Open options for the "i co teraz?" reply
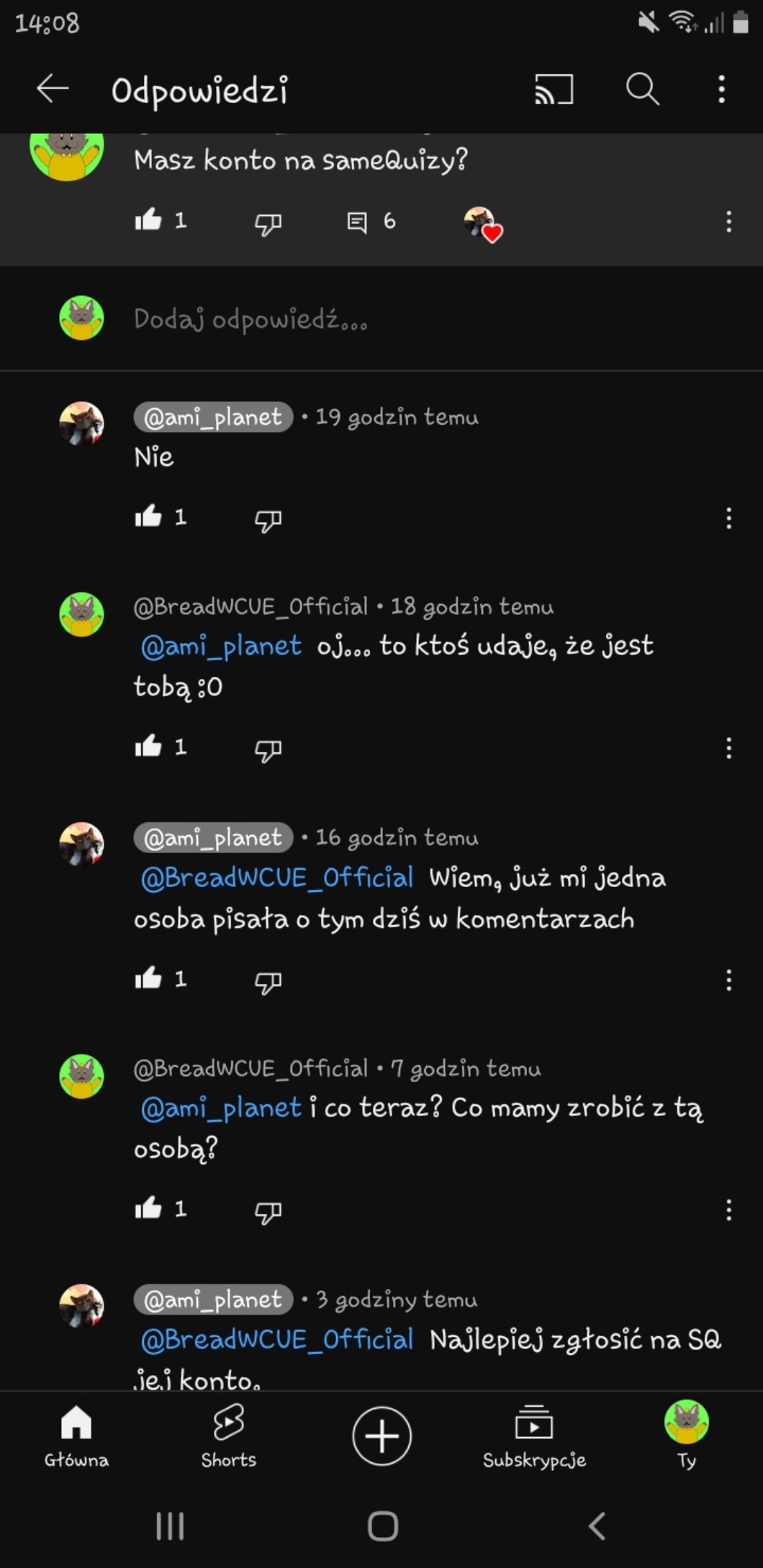This screenshot has width=763, height=1568. click(x=728, y=1209)
